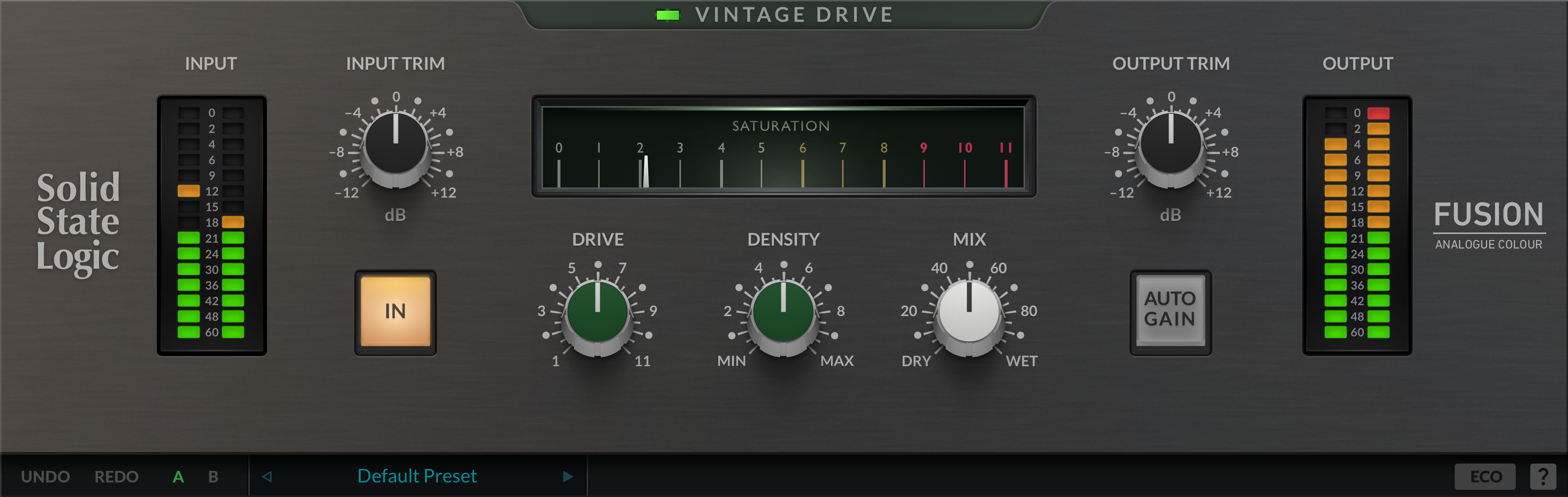Screen dimensions: 1568x497
Task: Click the Undo button
Action: click(x=46, y=476)
